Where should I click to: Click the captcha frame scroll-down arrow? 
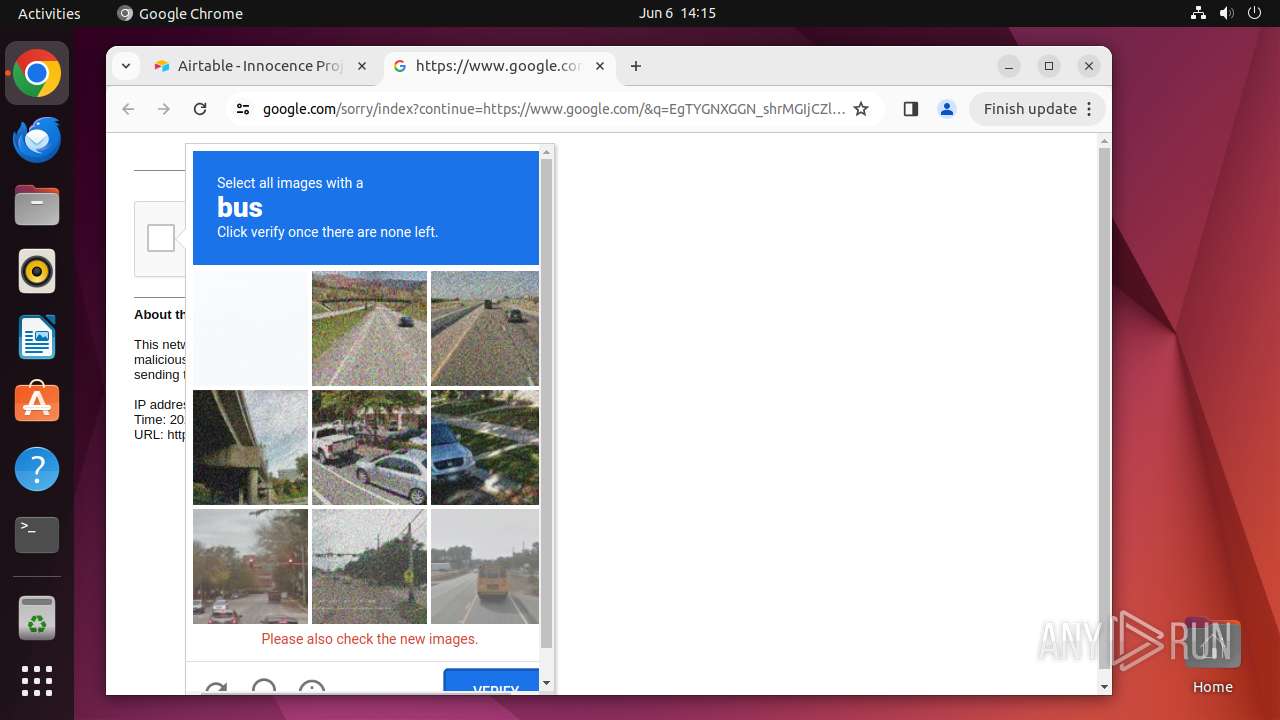pyautogui.click(x=546, y=683)
